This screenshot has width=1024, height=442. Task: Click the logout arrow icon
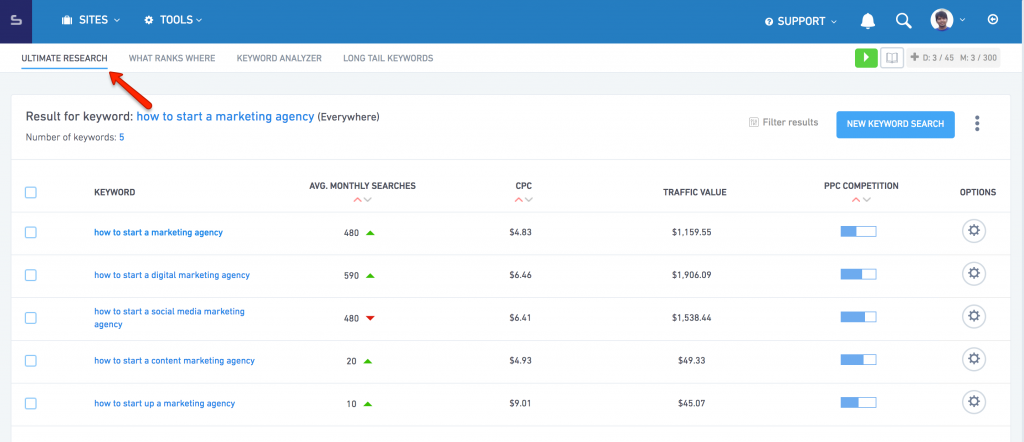(993, 20)
